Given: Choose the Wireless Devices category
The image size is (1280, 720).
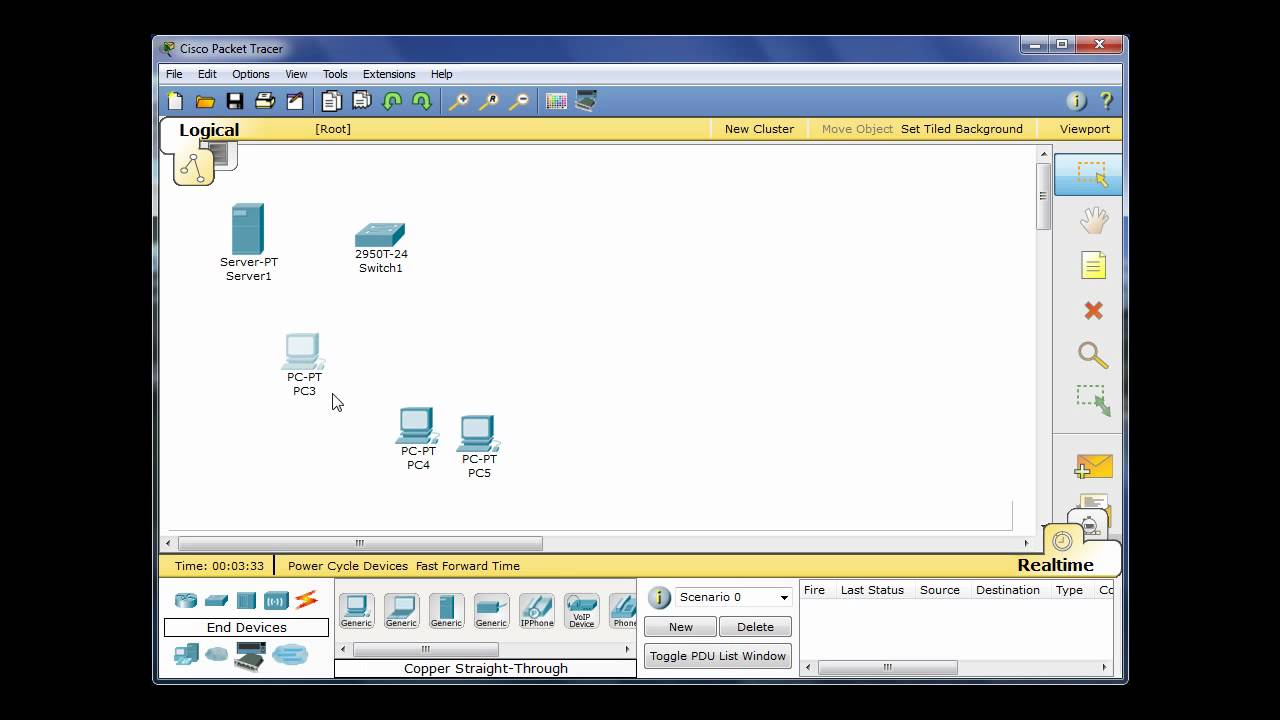Looking at the screenshot, I should point(276,600).
